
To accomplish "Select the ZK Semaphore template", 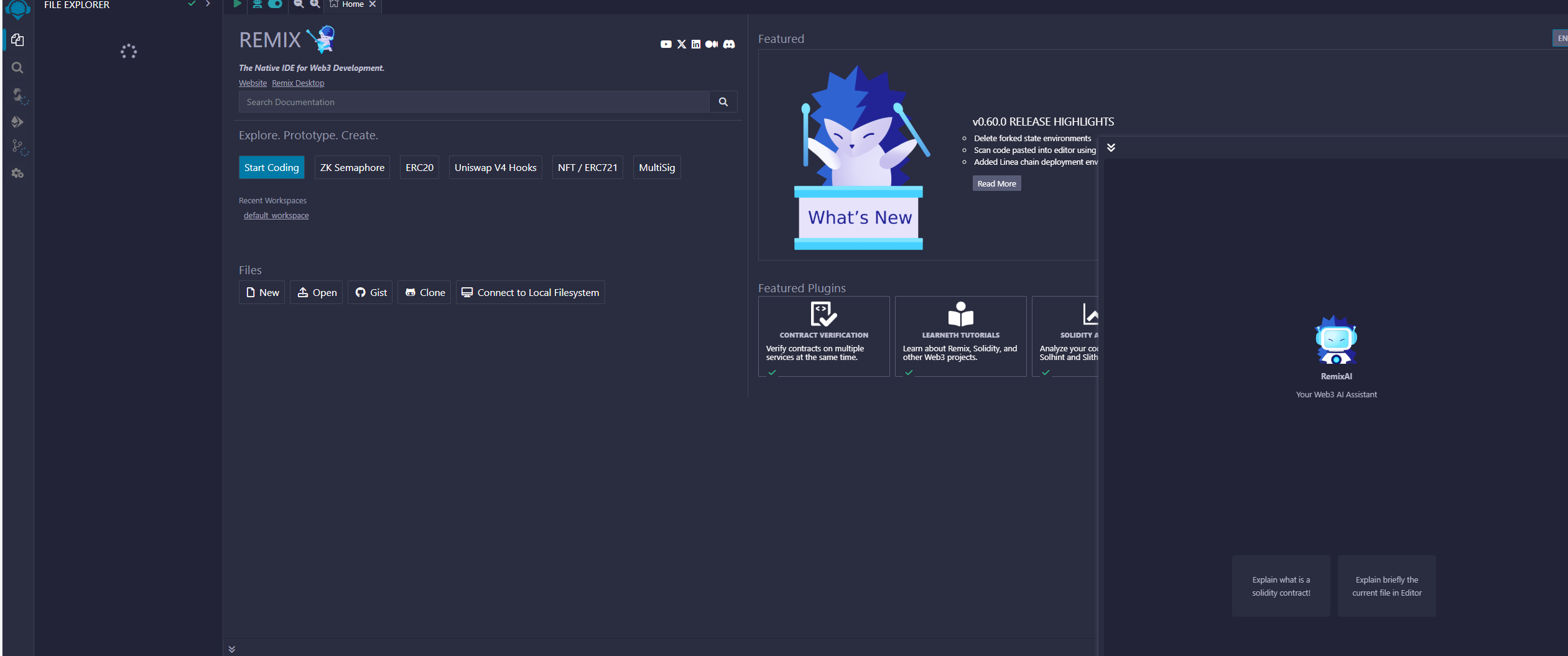I will tap(352, 167).
